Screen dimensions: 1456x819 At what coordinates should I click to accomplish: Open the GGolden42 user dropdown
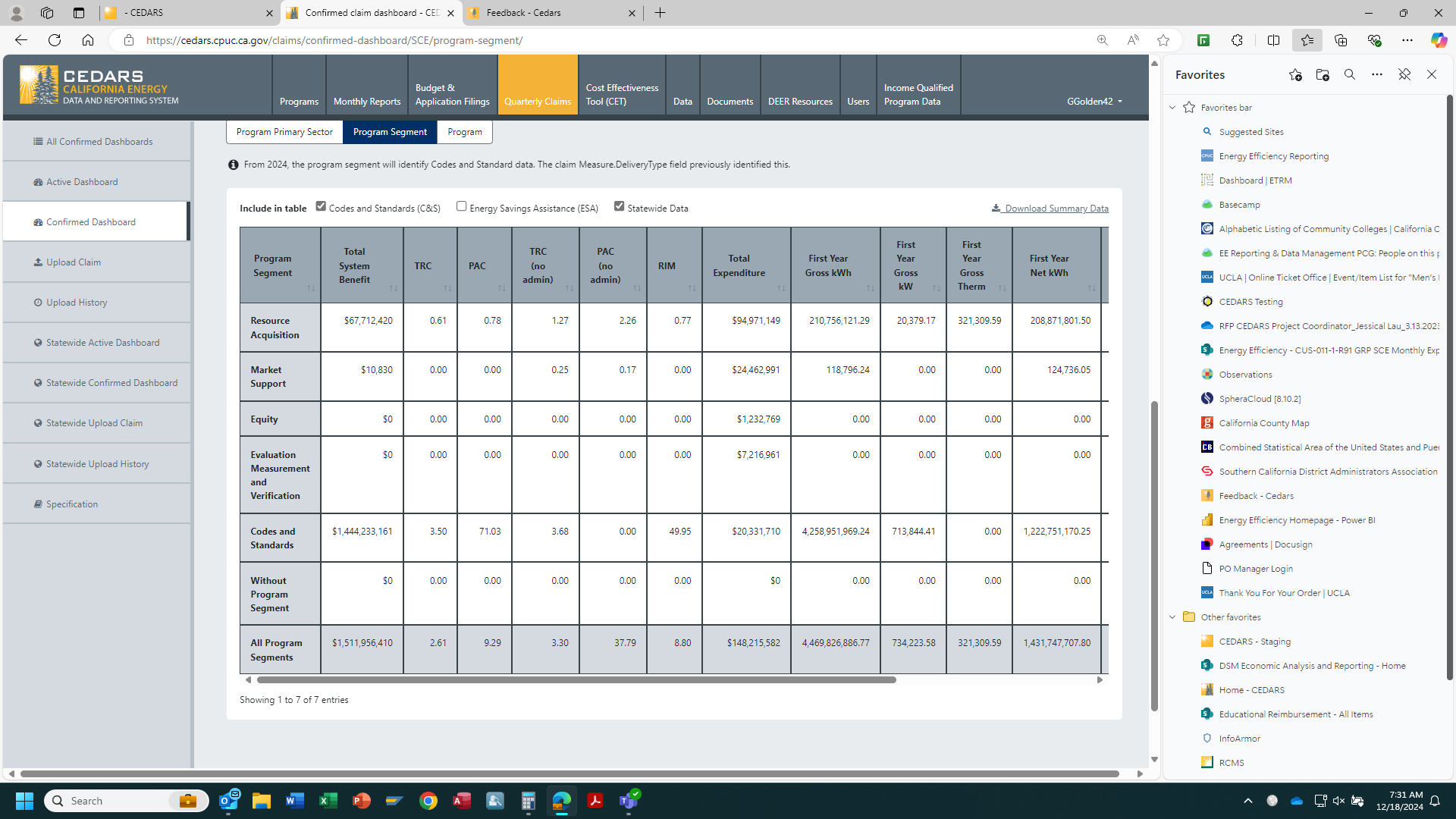point(1094,101)
